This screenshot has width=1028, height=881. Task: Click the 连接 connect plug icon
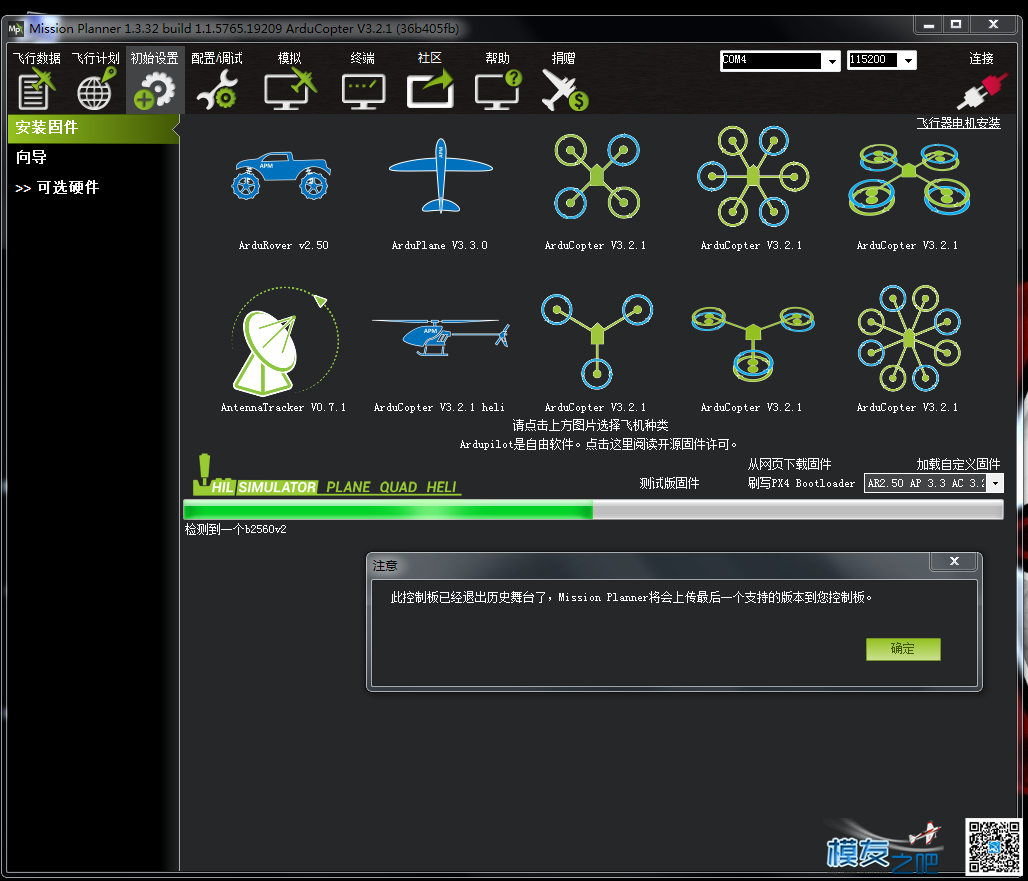click(981, 91)
